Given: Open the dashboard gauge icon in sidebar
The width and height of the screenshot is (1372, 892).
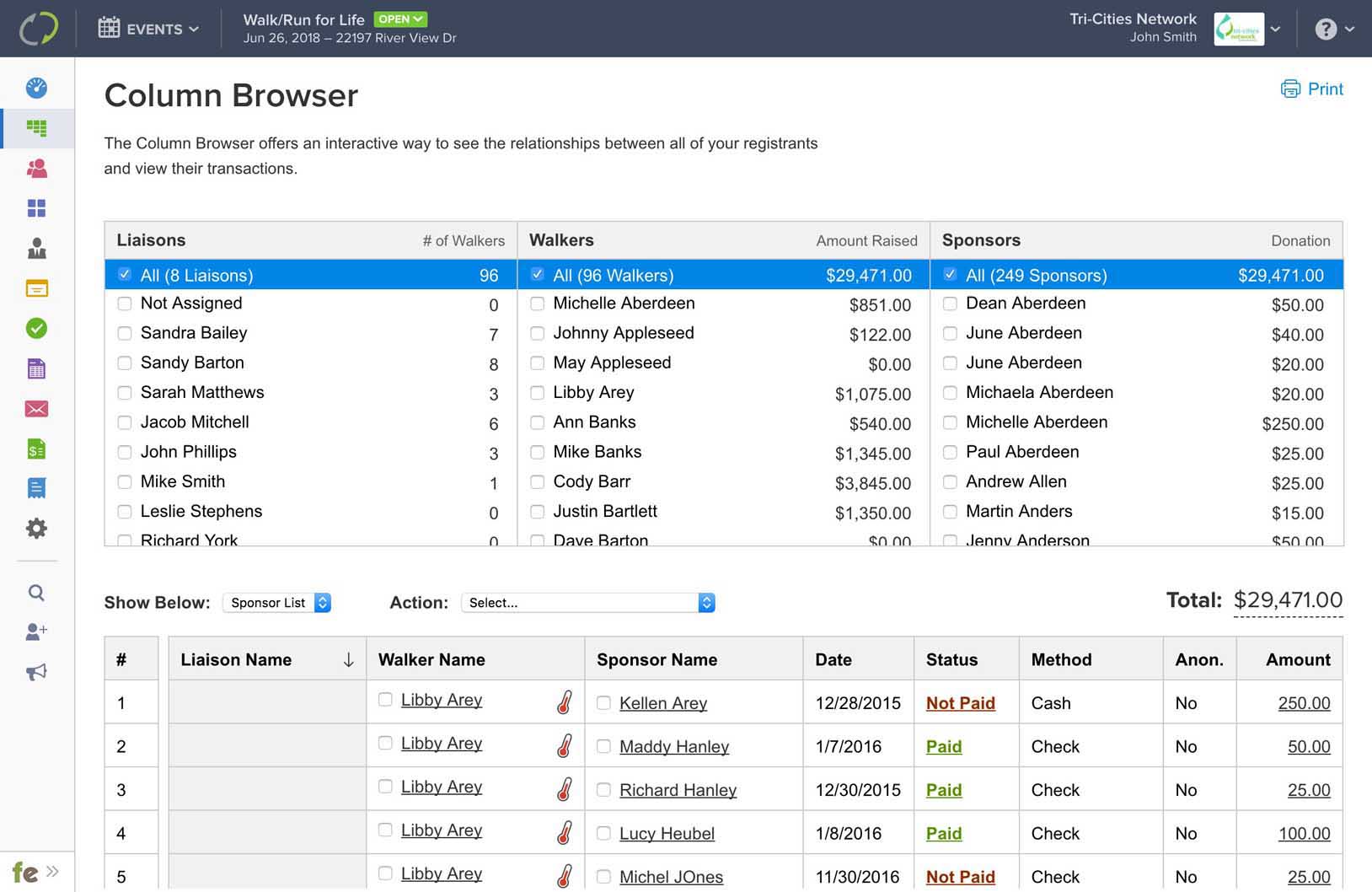Looking at the screenshot, I should [x=36, y=88].
